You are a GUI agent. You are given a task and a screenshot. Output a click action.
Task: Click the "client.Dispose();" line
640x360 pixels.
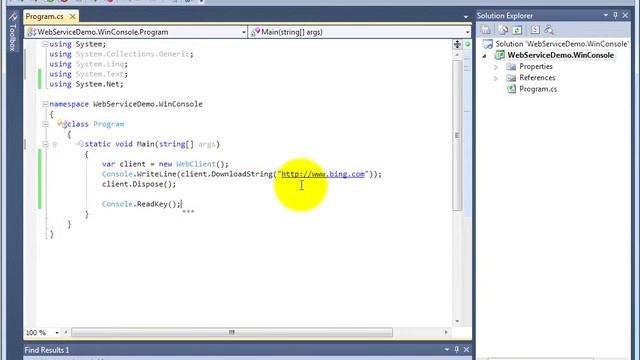tap(139, 184)
